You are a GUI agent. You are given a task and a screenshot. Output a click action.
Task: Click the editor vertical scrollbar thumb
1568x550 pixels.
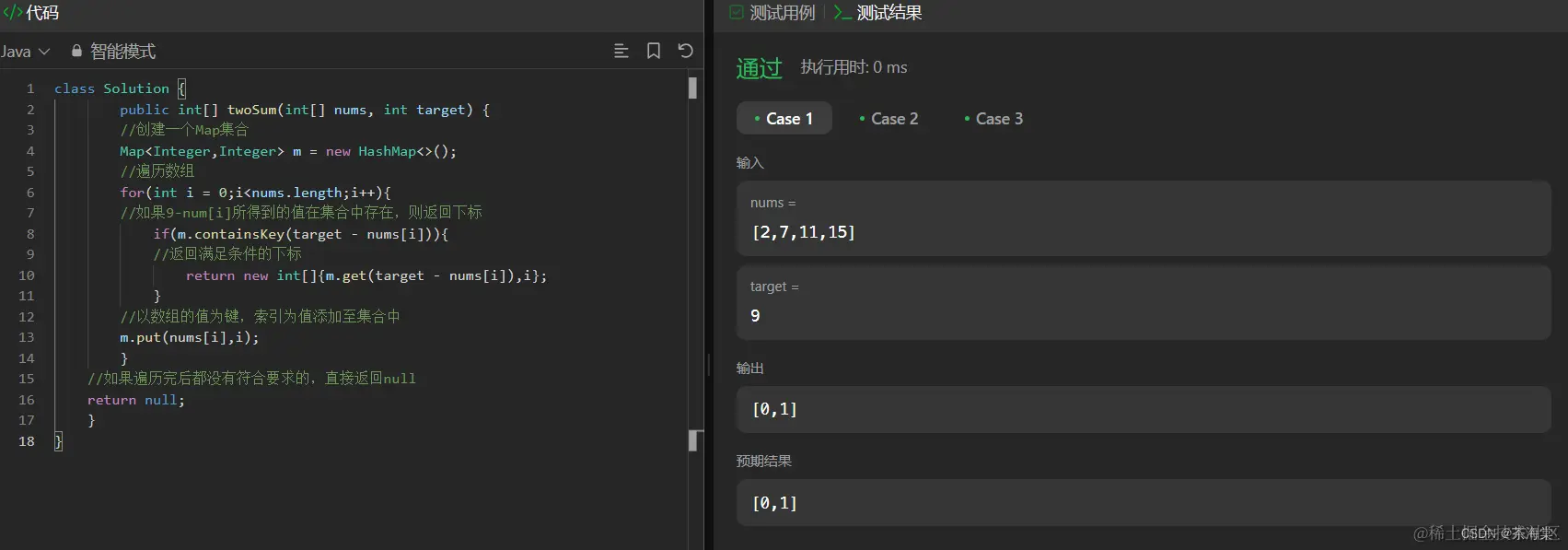(692, 88)
